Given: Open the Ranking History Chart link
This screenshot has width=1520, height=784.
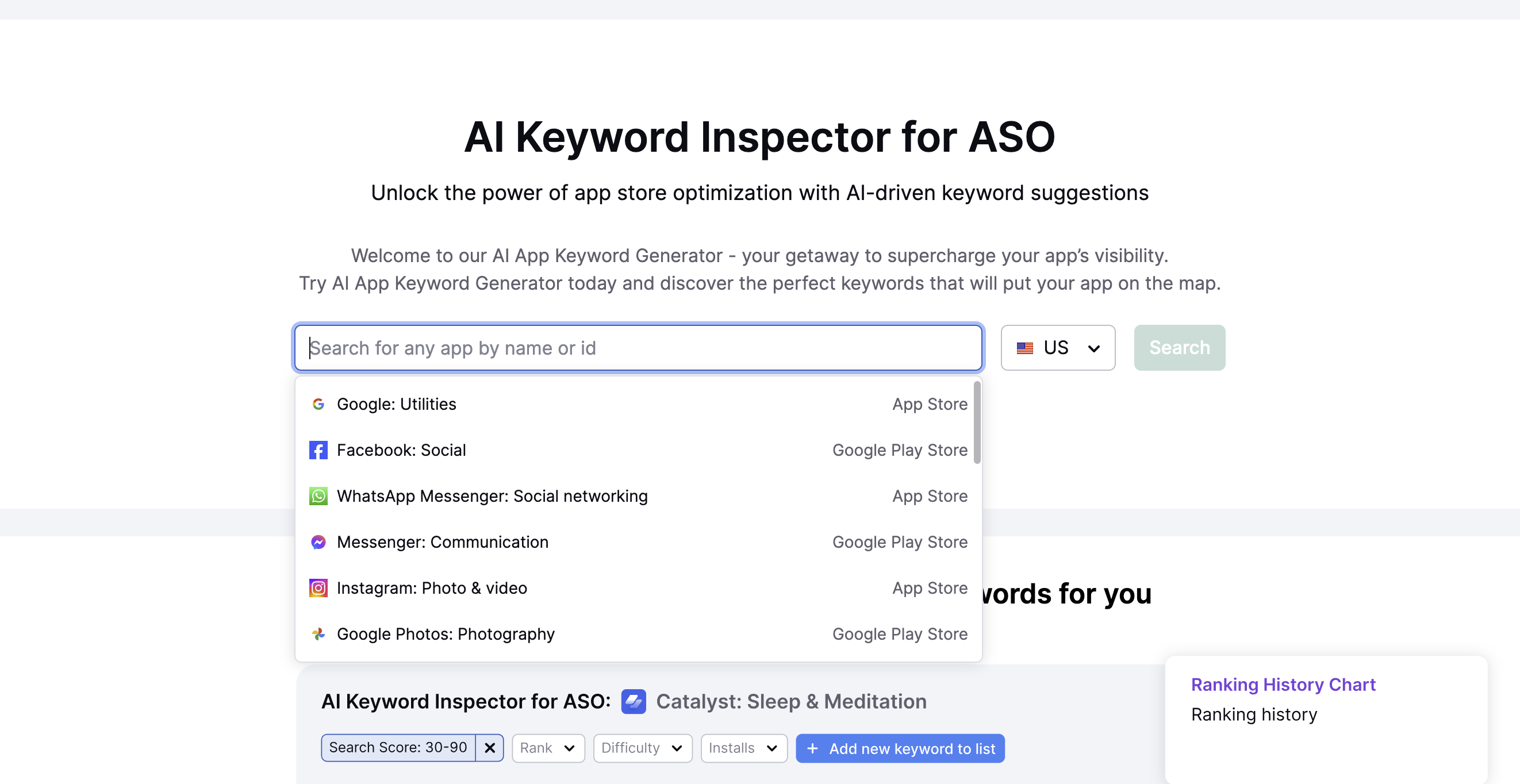Looking at the screenshot, I should pos(1283,684).
